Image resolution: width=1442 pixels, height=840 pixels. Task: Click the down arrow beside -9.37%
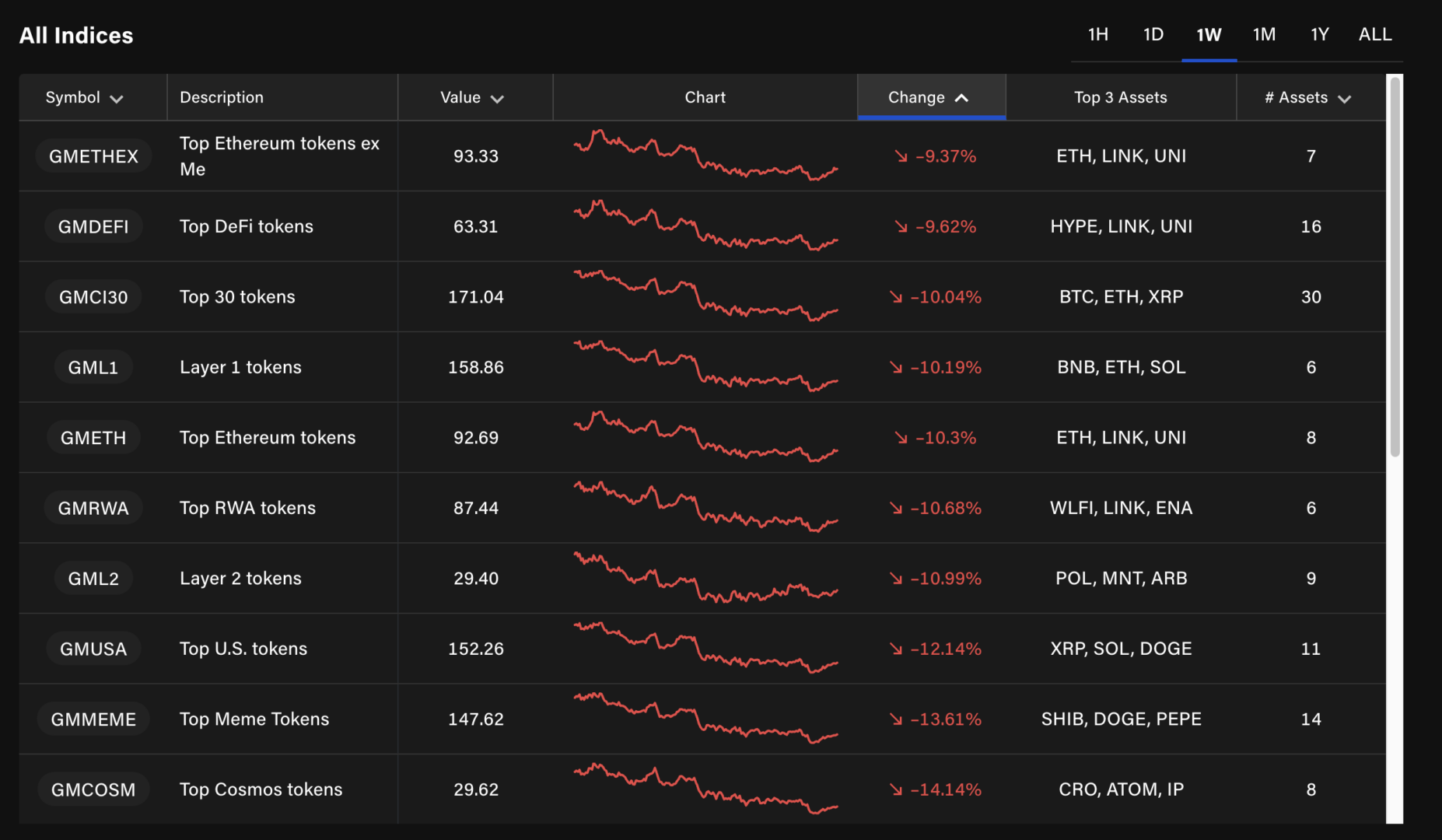click(x=901, y=156)
